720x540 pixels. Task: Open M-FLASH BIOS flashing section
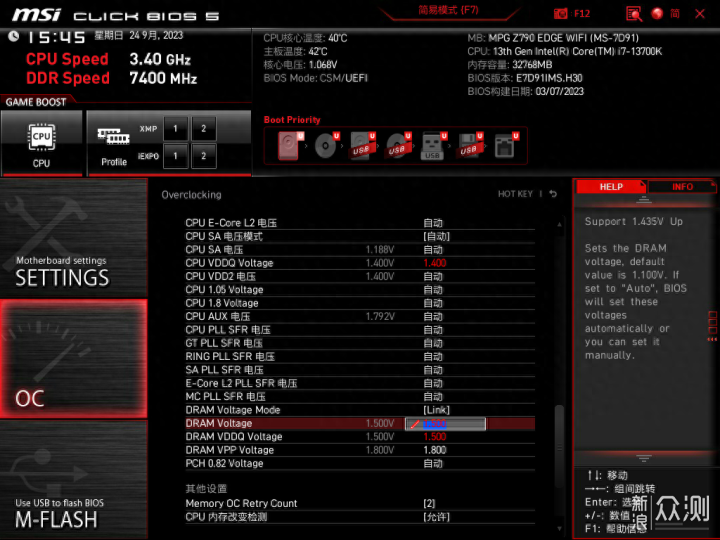(73, 479)
